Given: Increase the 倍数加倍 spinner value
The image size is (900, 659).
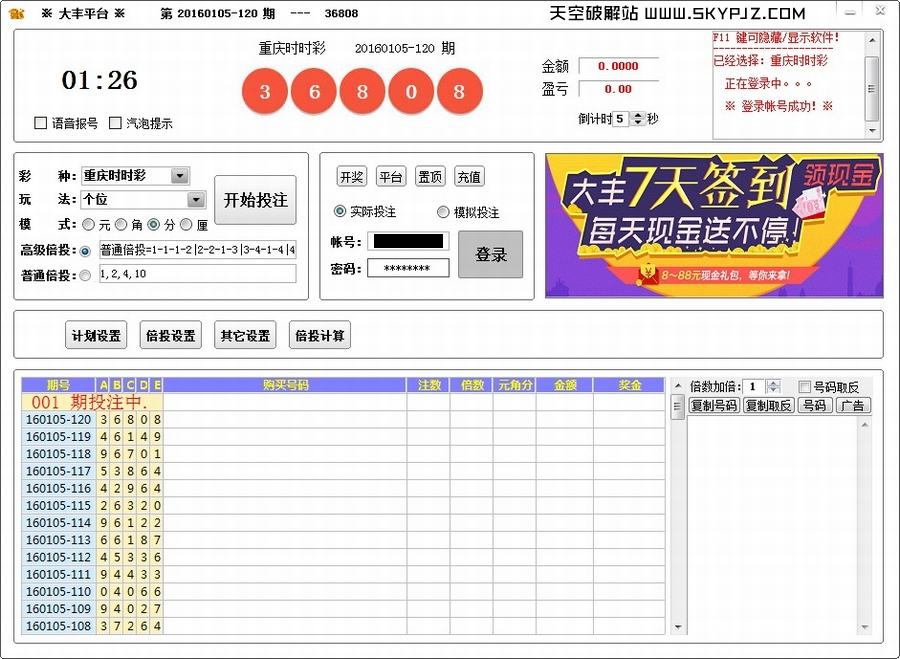Looking at the screenshot, I should pos(775,383).
